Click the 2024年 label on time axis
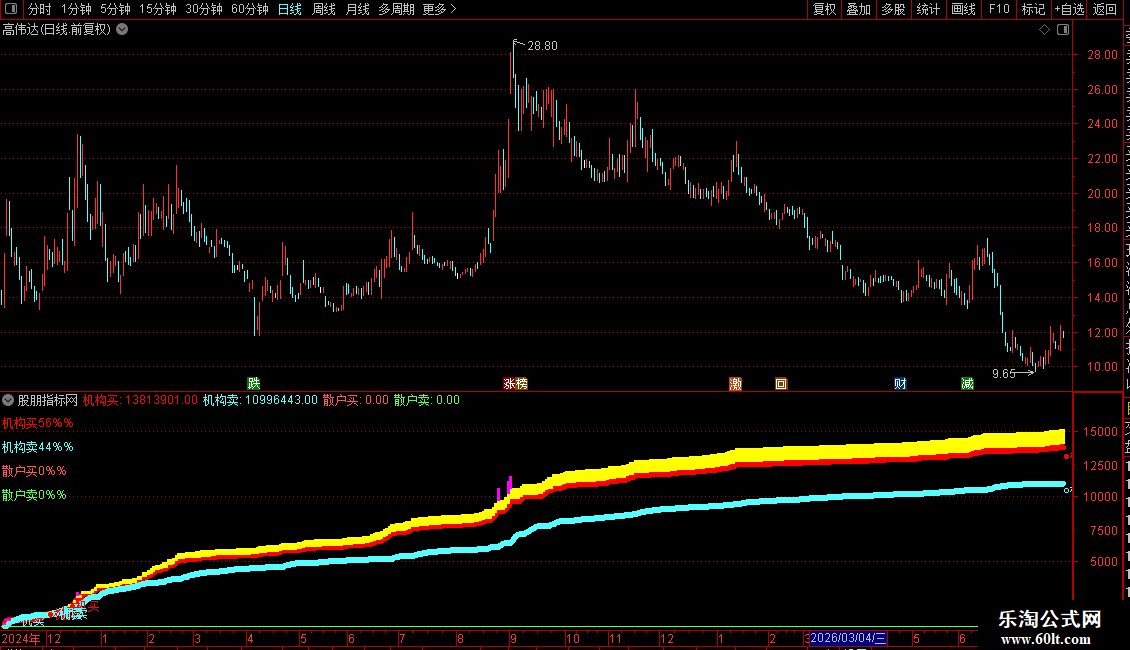1130x650 pixels. pyautogui.click(x=21, y=638)
